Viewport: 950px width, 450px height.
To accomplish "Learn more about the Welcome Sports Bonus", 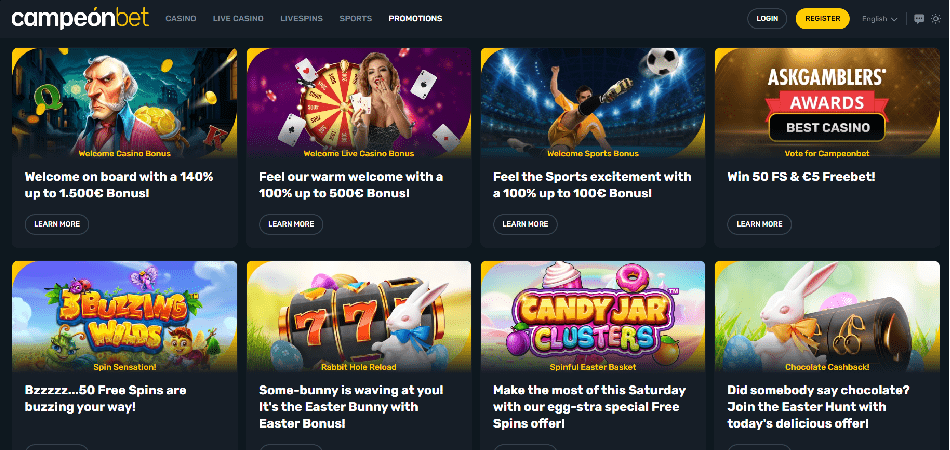I will click(x=525, y=224).
